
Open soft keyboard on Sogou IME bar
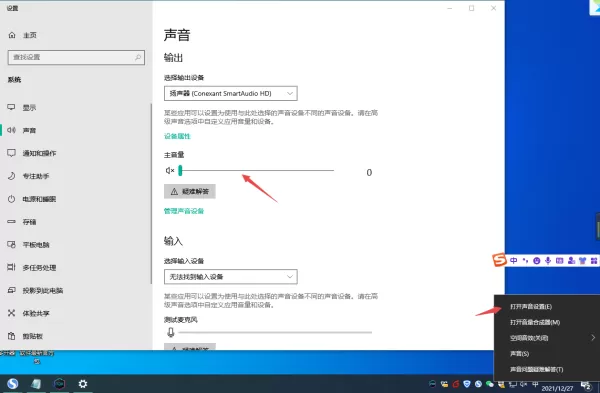[559, 261]
